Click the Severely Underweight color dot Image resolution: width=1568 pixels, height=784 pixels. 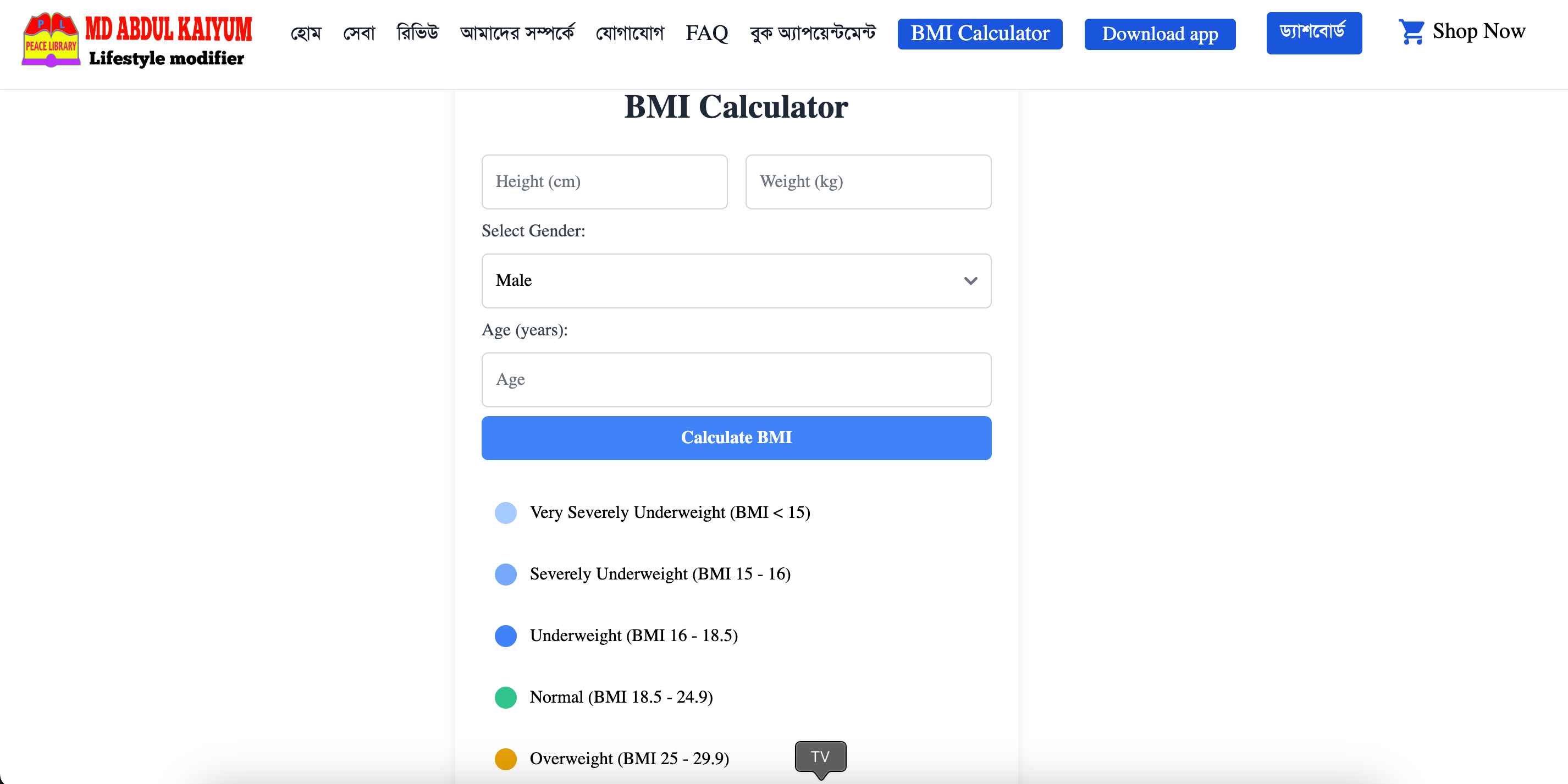[505, 574]
